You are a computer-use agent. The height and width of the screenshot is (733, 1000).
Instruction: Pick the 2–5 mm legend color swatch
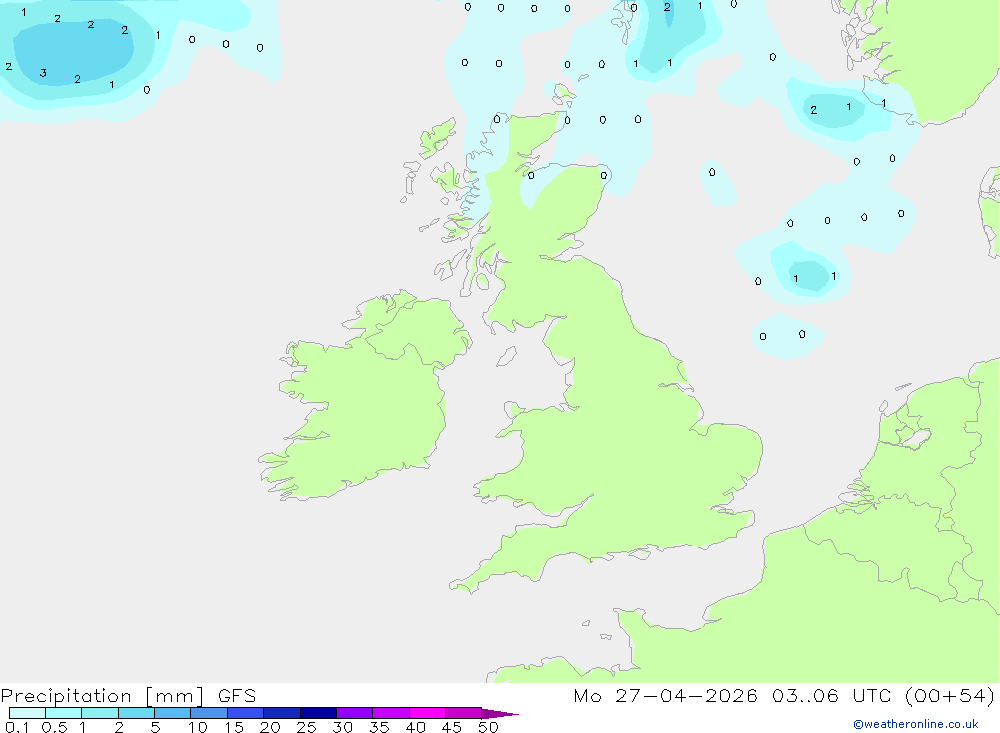click(136, 713)
